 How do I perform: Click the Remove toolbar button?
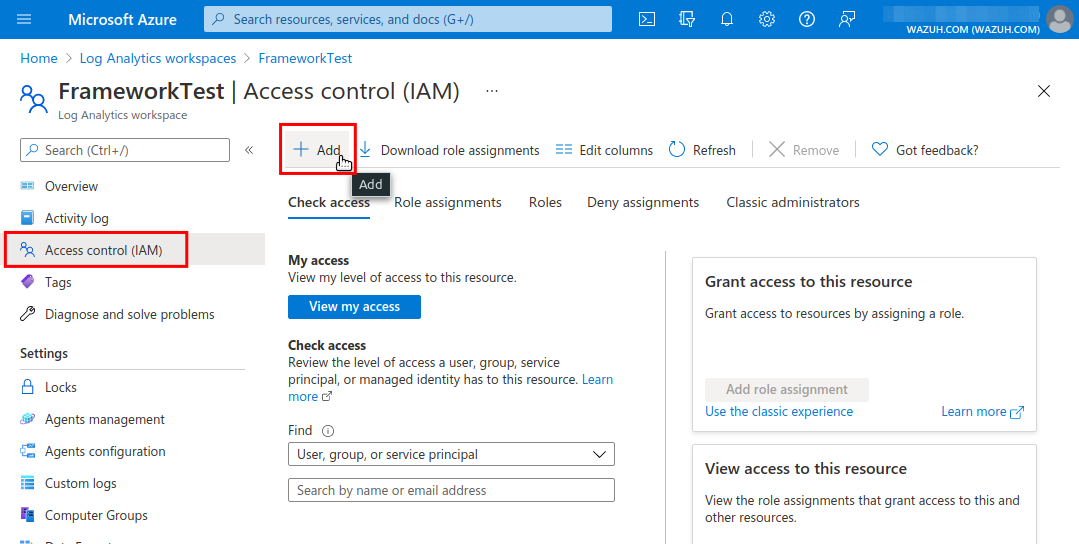[x=804, y=150]
